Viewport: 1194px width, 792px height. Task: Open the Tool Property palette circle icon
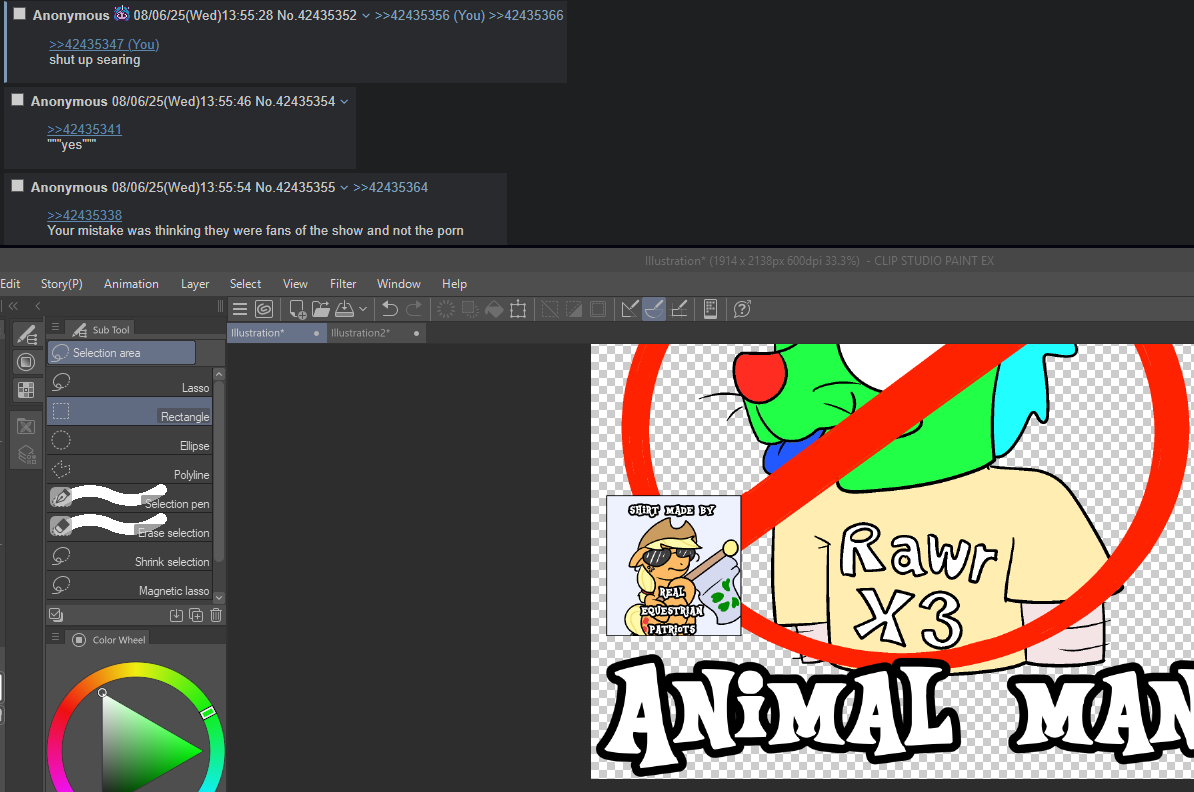click(26, 362)
